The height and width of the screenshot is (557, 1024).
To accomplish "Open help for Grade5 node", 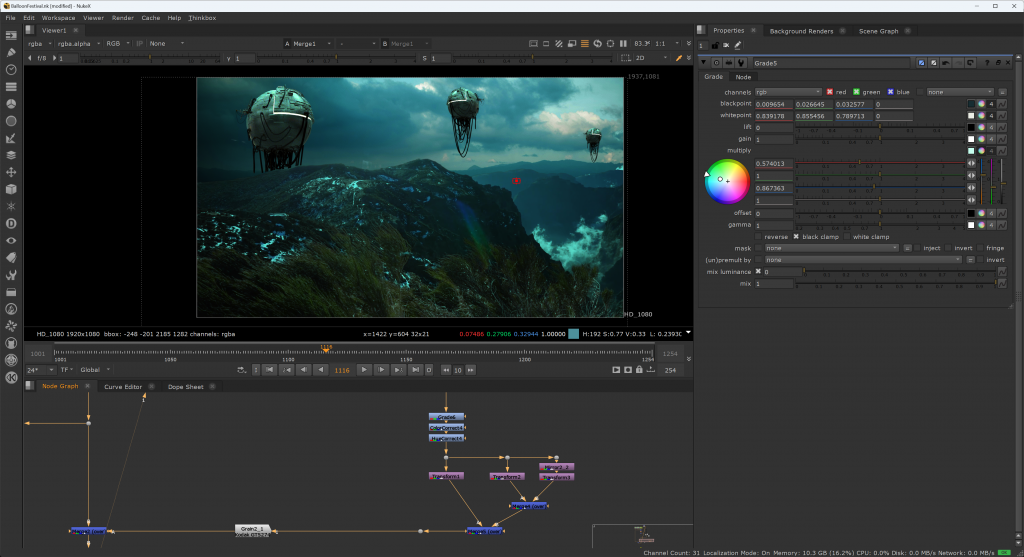I will (987, 63).
